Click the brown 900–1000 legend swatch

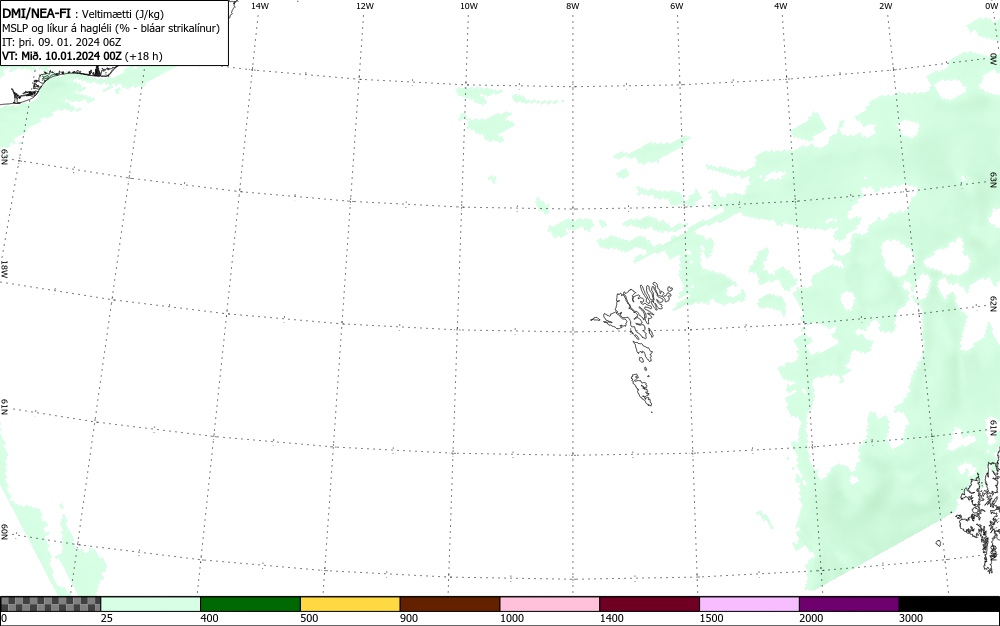pyautogui.click(x=450, y=604)
